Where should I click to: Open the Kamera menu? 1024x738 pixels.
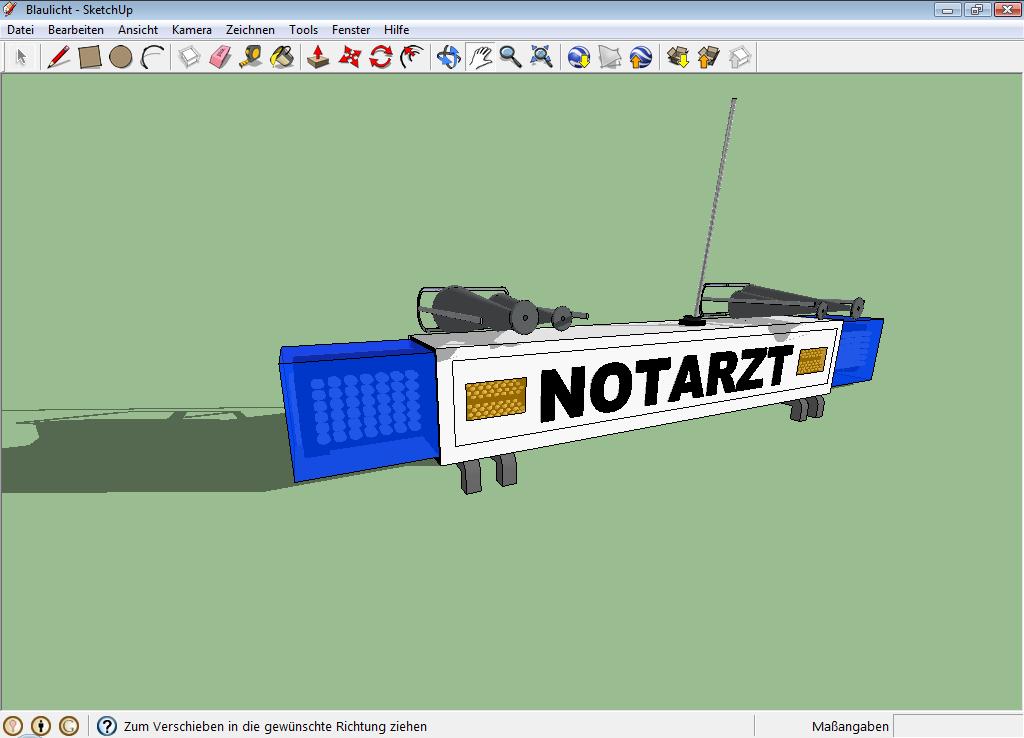tap(191, 30)
